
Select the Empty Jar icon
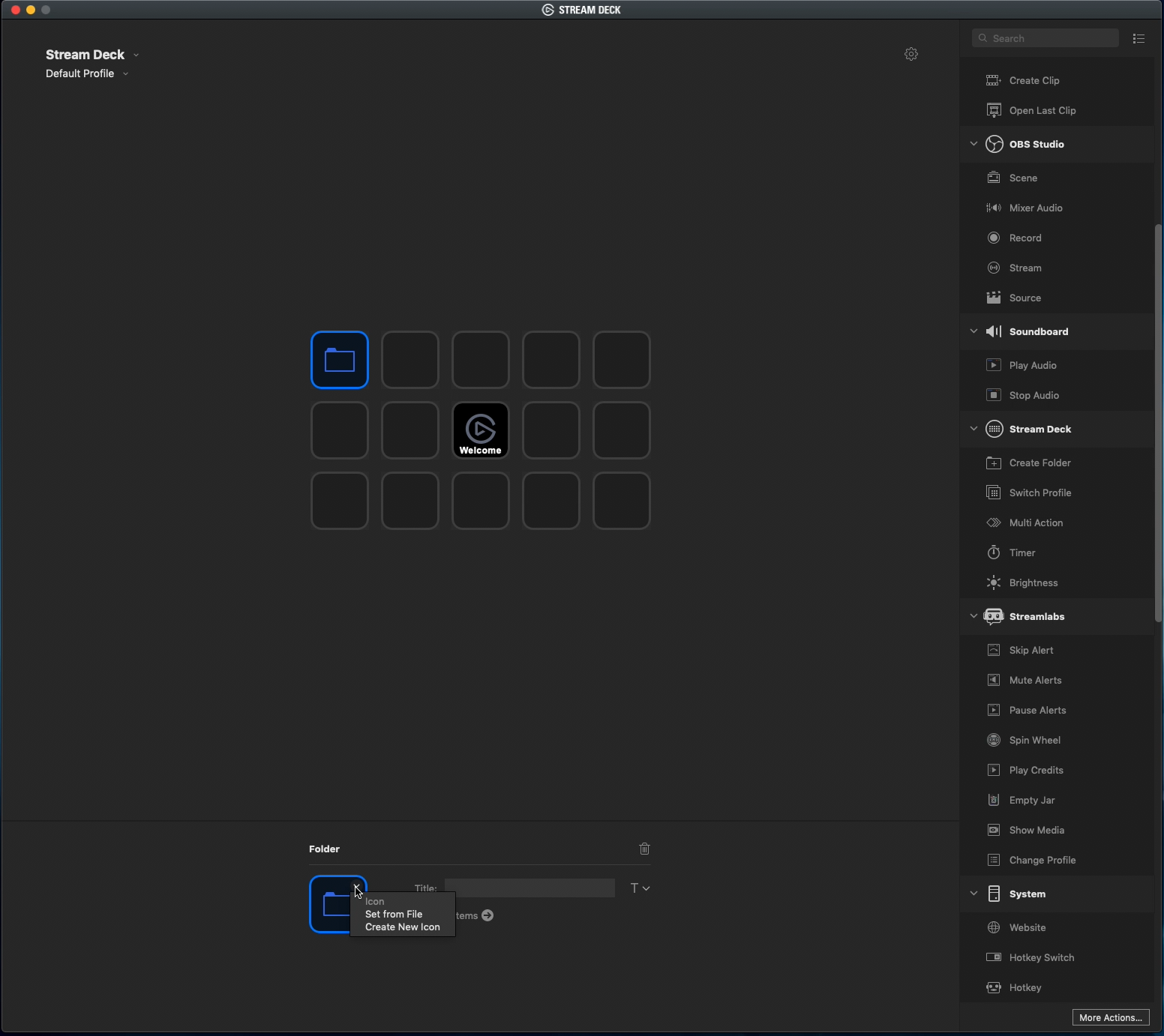pos(994,800)
